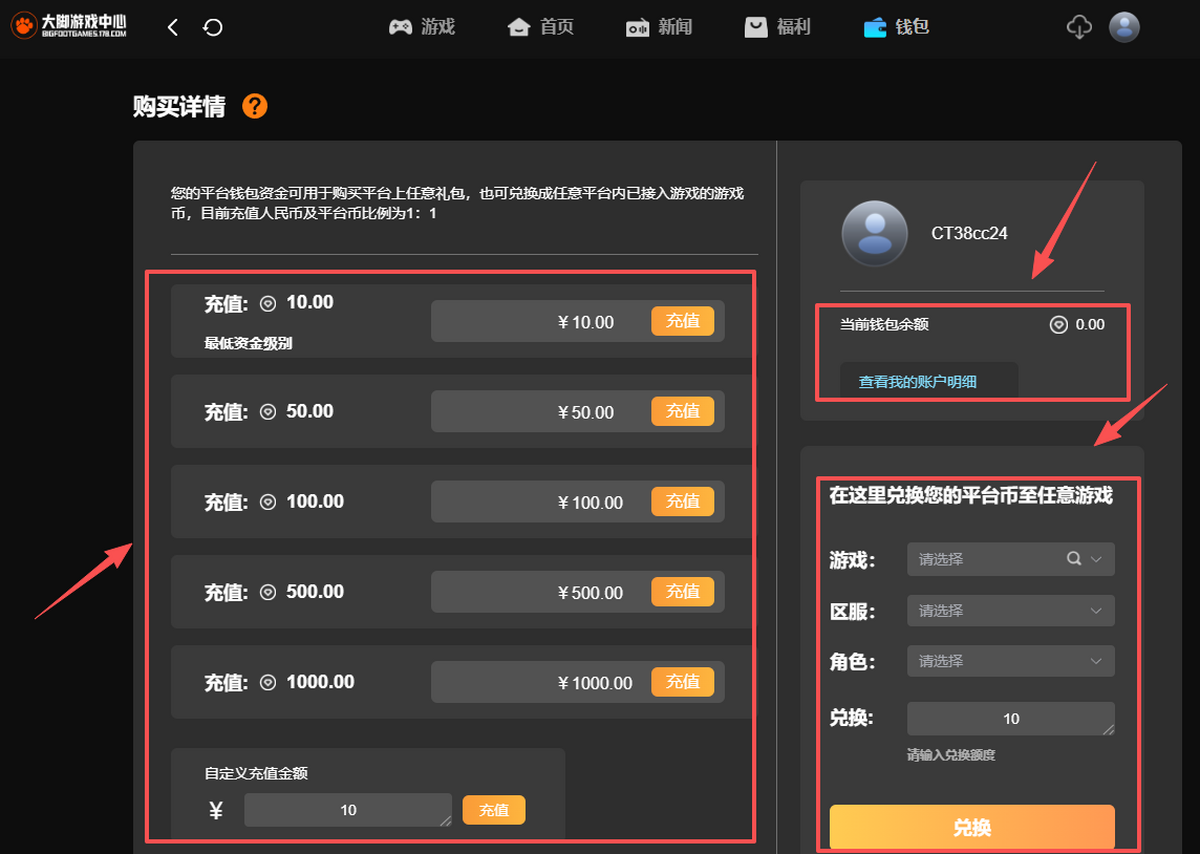The width and height of the screenshot is (1200, 854).
Task: Open the 角色 character dropdown
Action: click(1010, 661)
